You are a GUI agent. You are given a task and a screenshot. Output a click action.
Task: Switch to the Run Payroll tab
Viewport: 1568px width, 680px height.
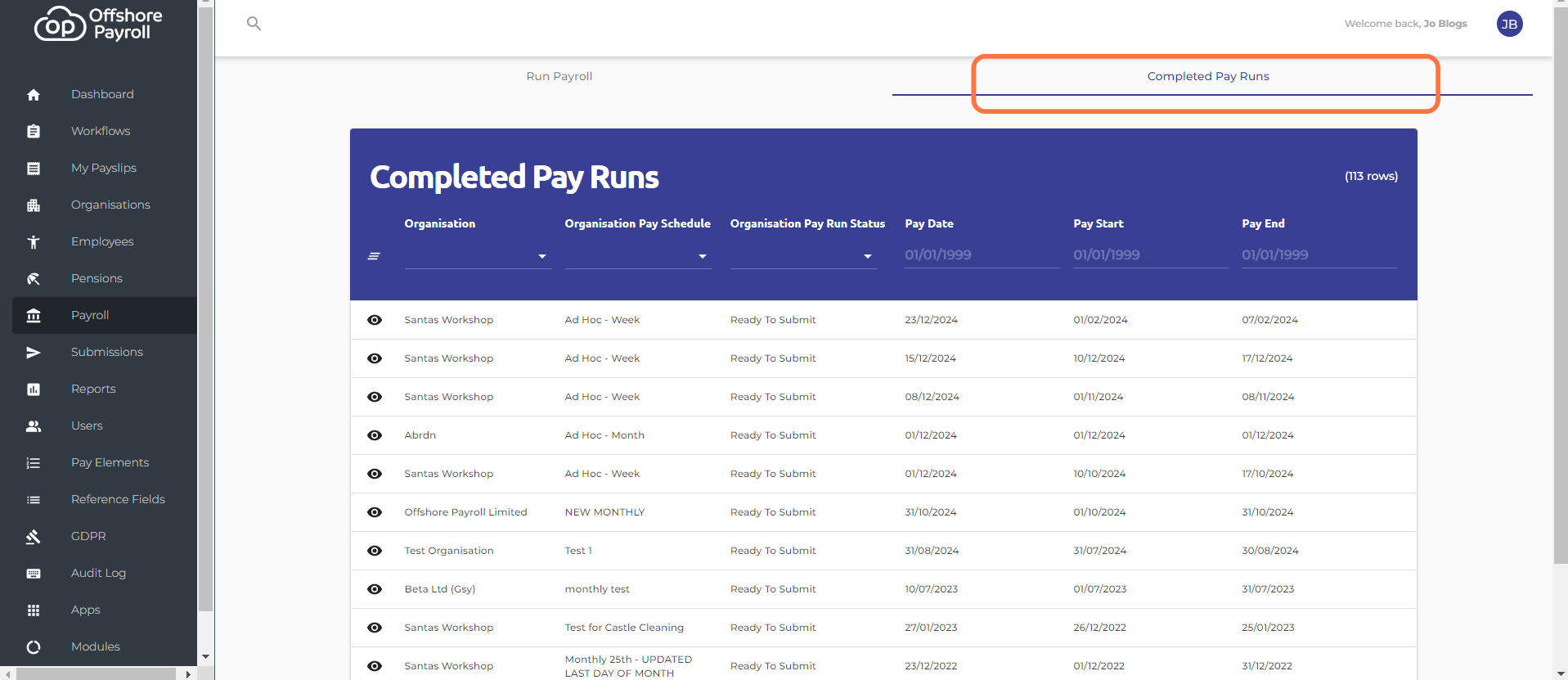pyautogui.click(x=559, y=76)
